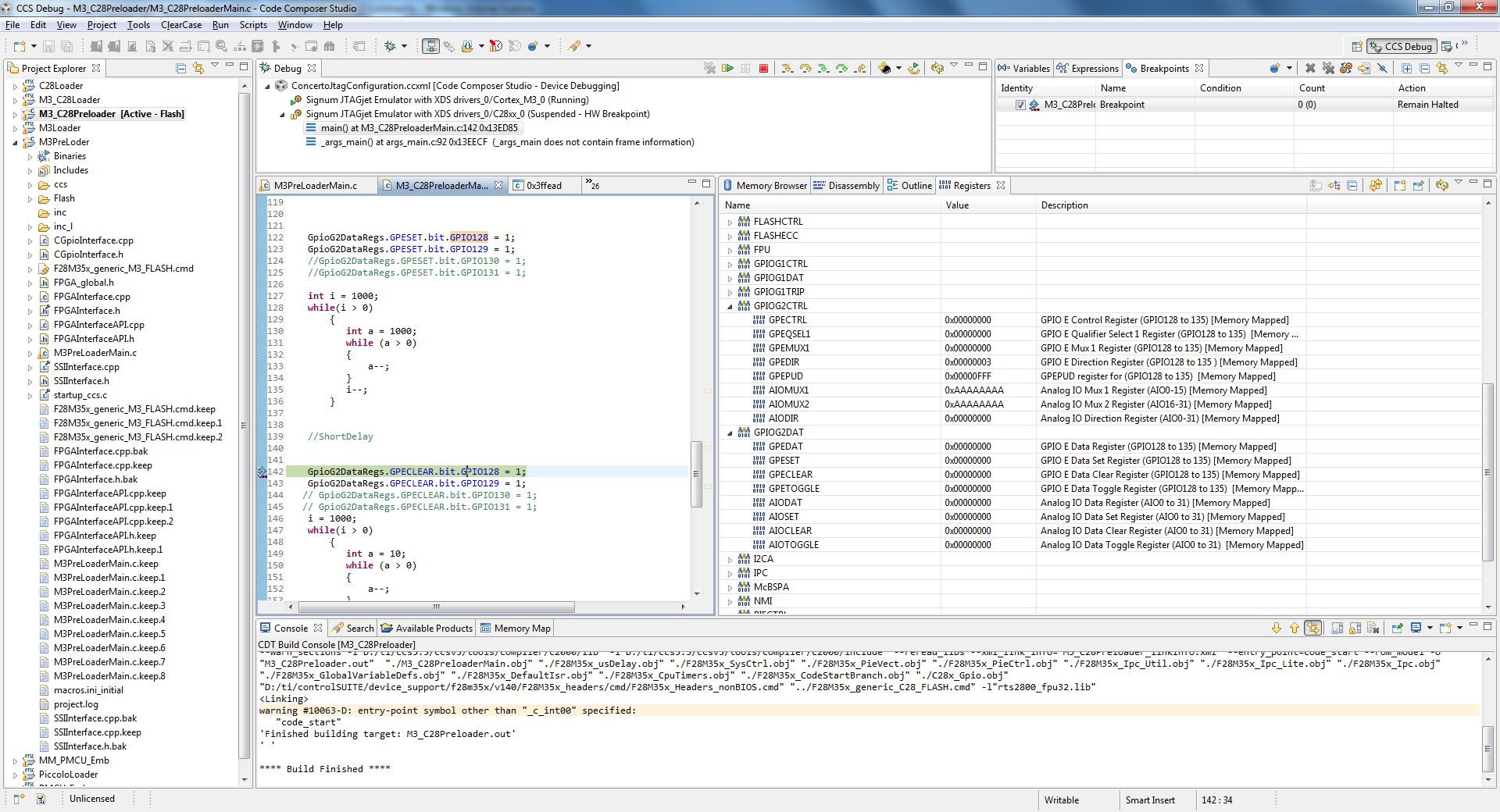Select main() stack frame at line 142
1500x812 pixels.
(x=419, y=128)
